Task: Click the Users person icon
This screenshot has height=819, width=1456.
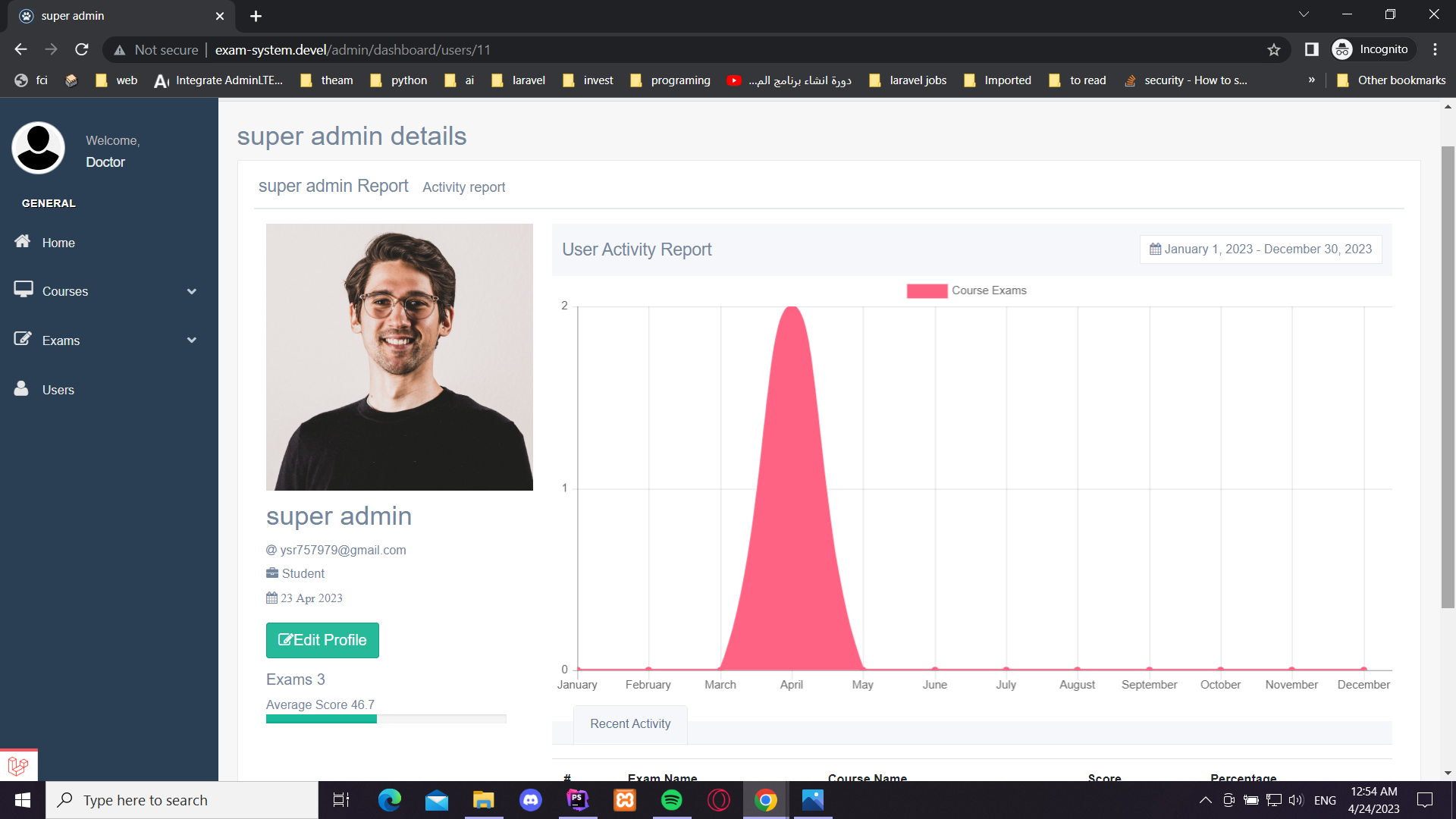Action: (21, 388)
